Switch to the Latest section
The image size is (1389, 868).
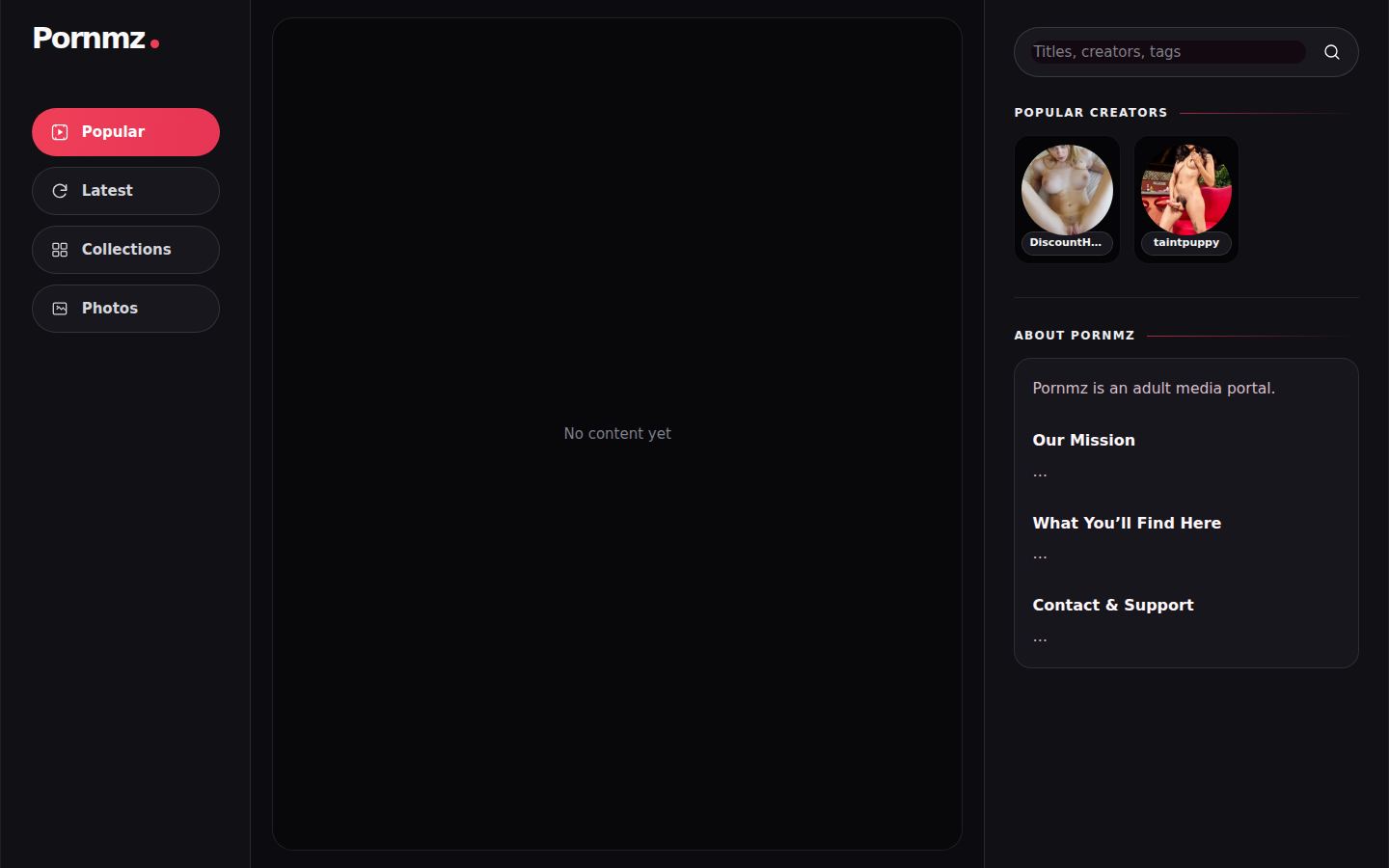(x=125, y=191)
